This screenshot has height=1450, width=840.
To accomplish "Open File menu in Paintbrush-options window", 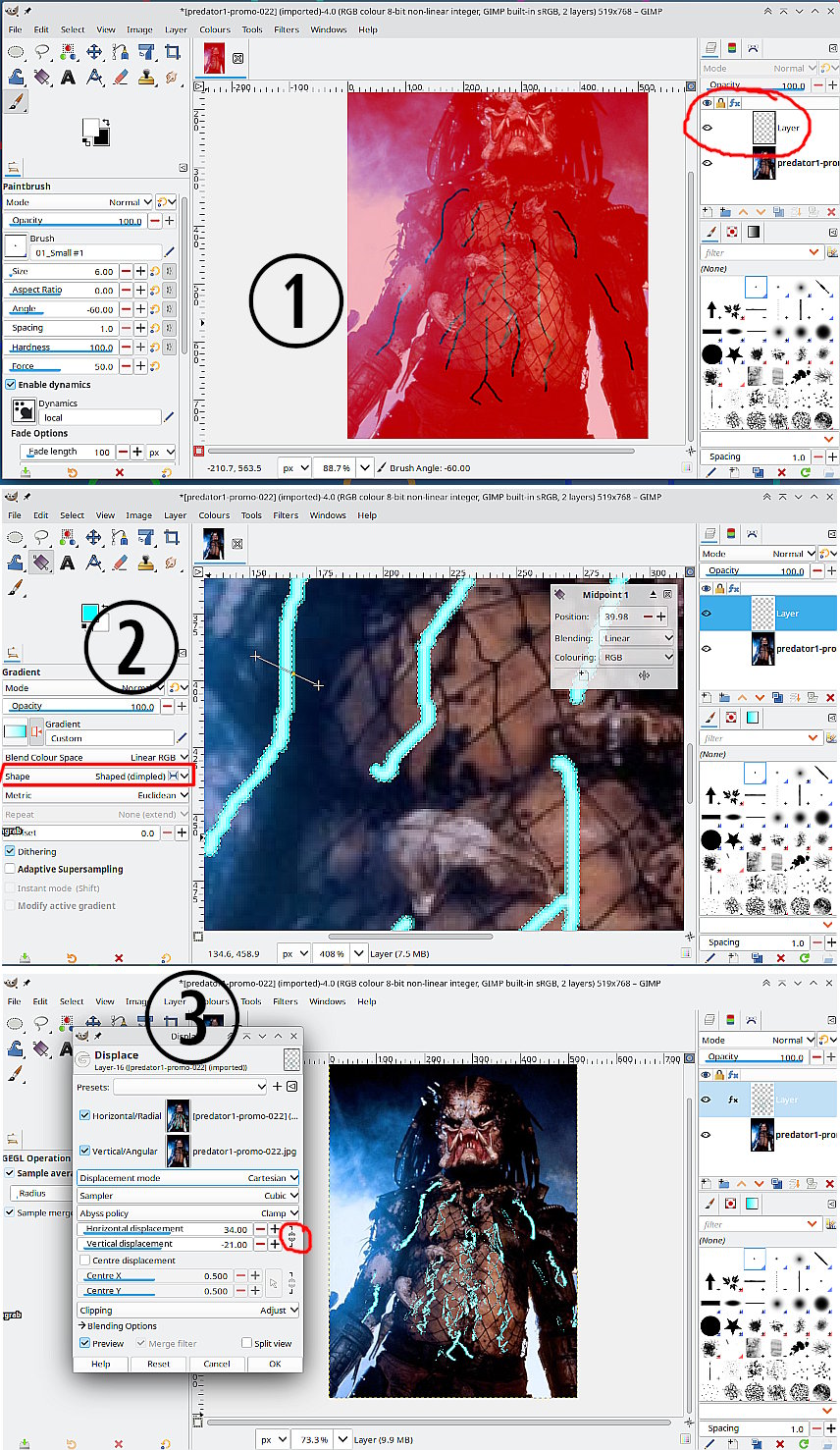I will pos(16,29).
